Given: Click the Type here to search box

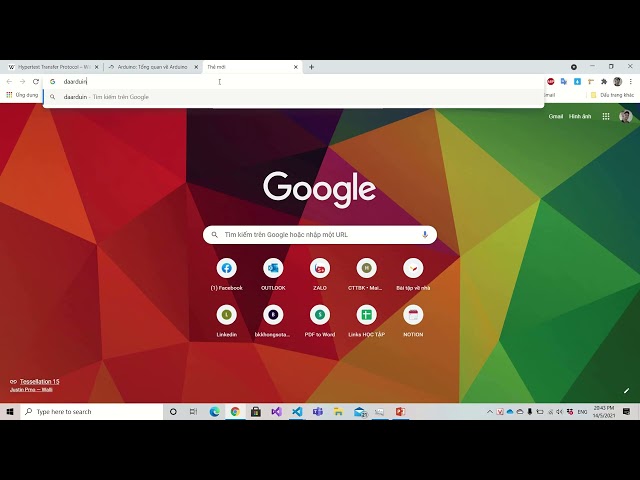Looking at the screenshot, I should click(91, 412).
